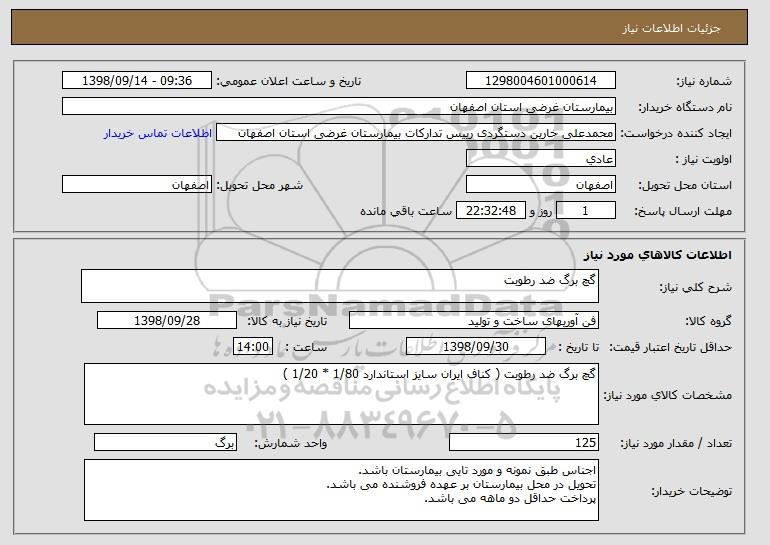Click the label حداقل تاریخ اعتبار قیمت
This screenshot has width=770, height=545.
[671, 347]
